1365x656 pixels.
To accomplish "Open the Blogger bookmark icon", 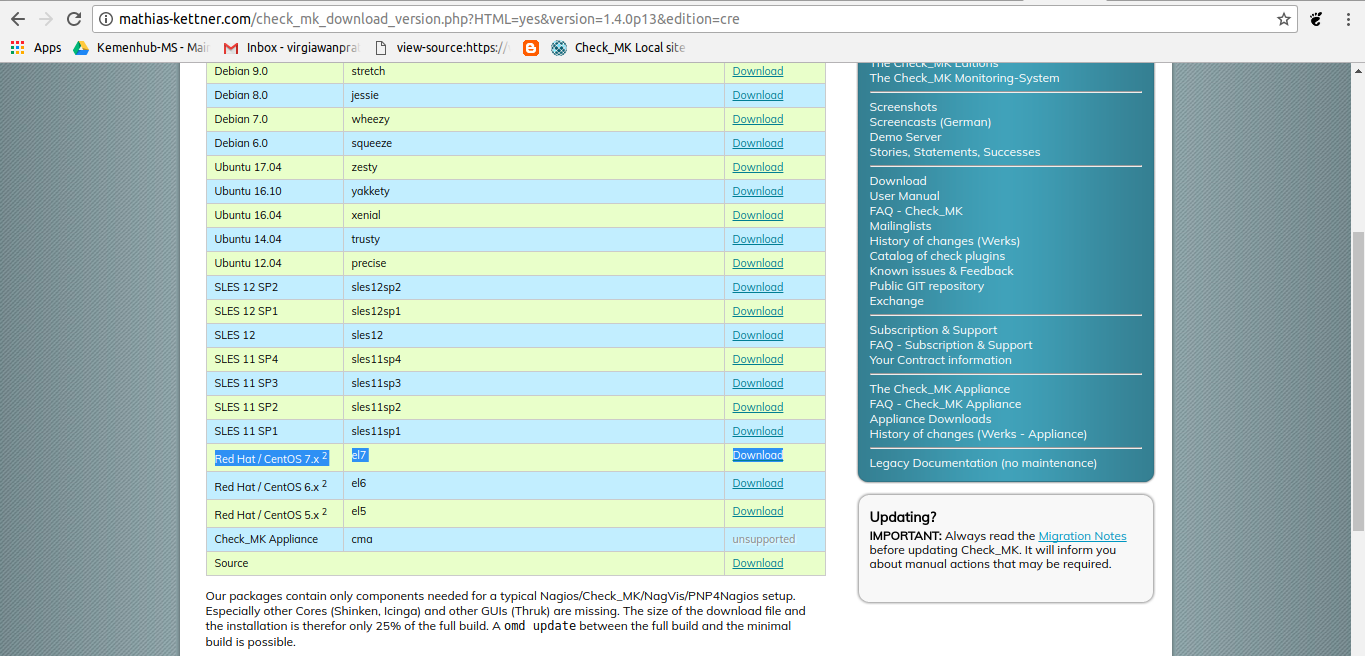I will pos(530,47).
